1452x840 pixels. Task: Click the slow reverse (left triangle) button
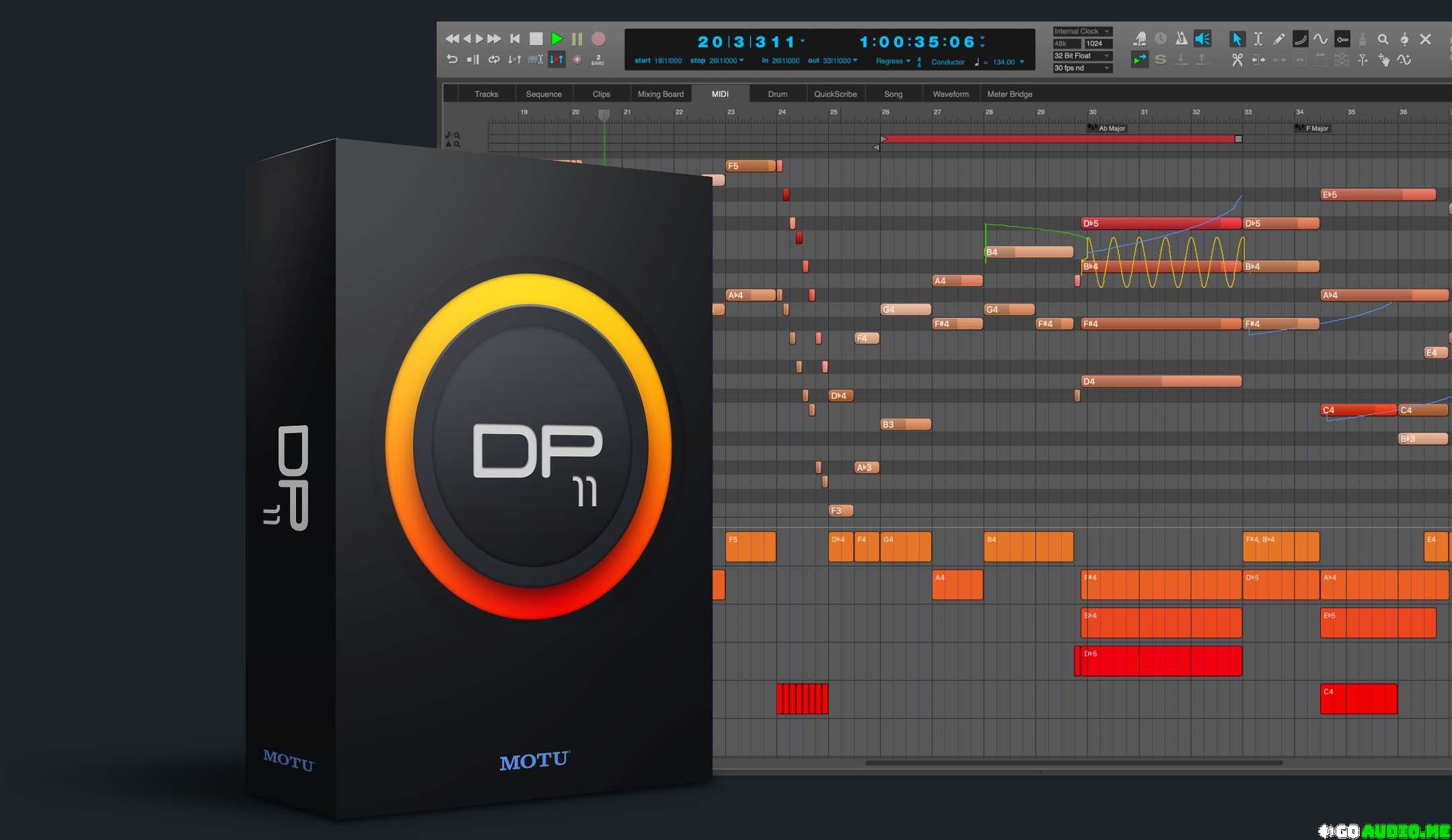(x=467, y=39)
